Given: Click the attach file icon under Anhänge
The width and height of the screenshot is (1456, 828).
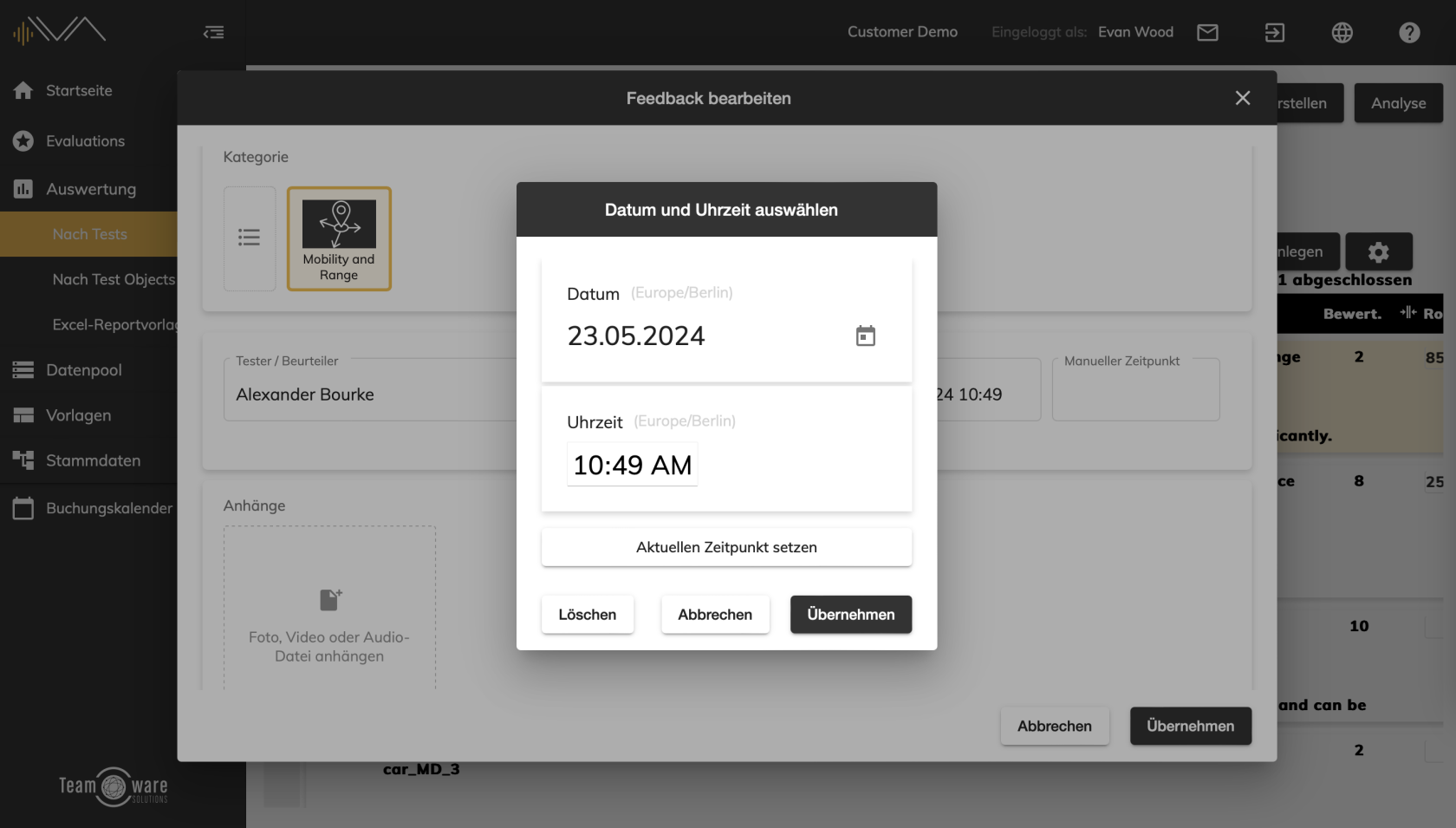Looking at the screenshot, I should [x=330, y=599].
